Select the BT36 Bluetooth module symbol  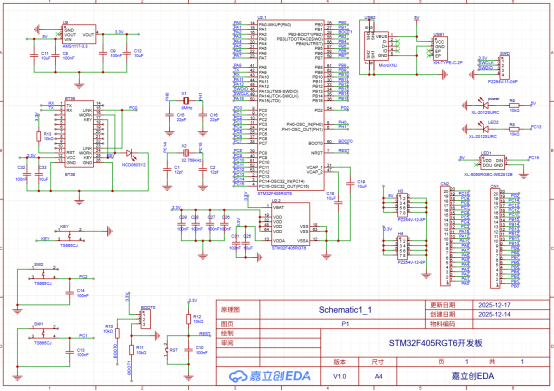79,134
